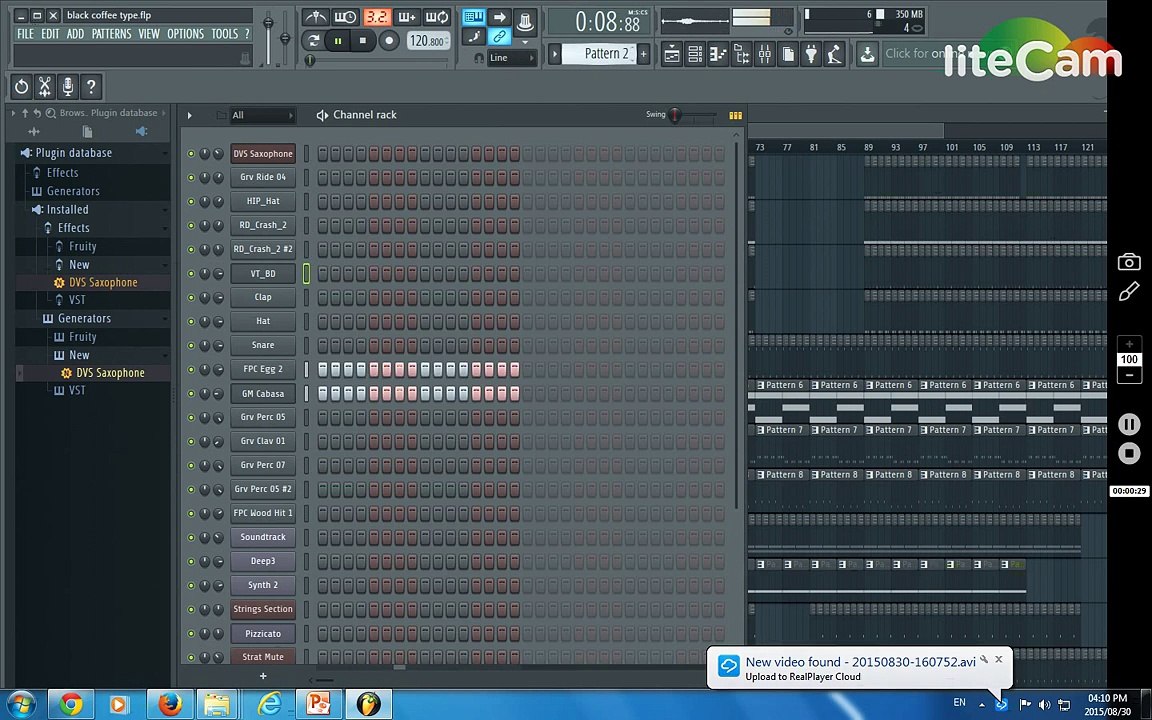Open the Line snap dropdown

click(511, 58)
